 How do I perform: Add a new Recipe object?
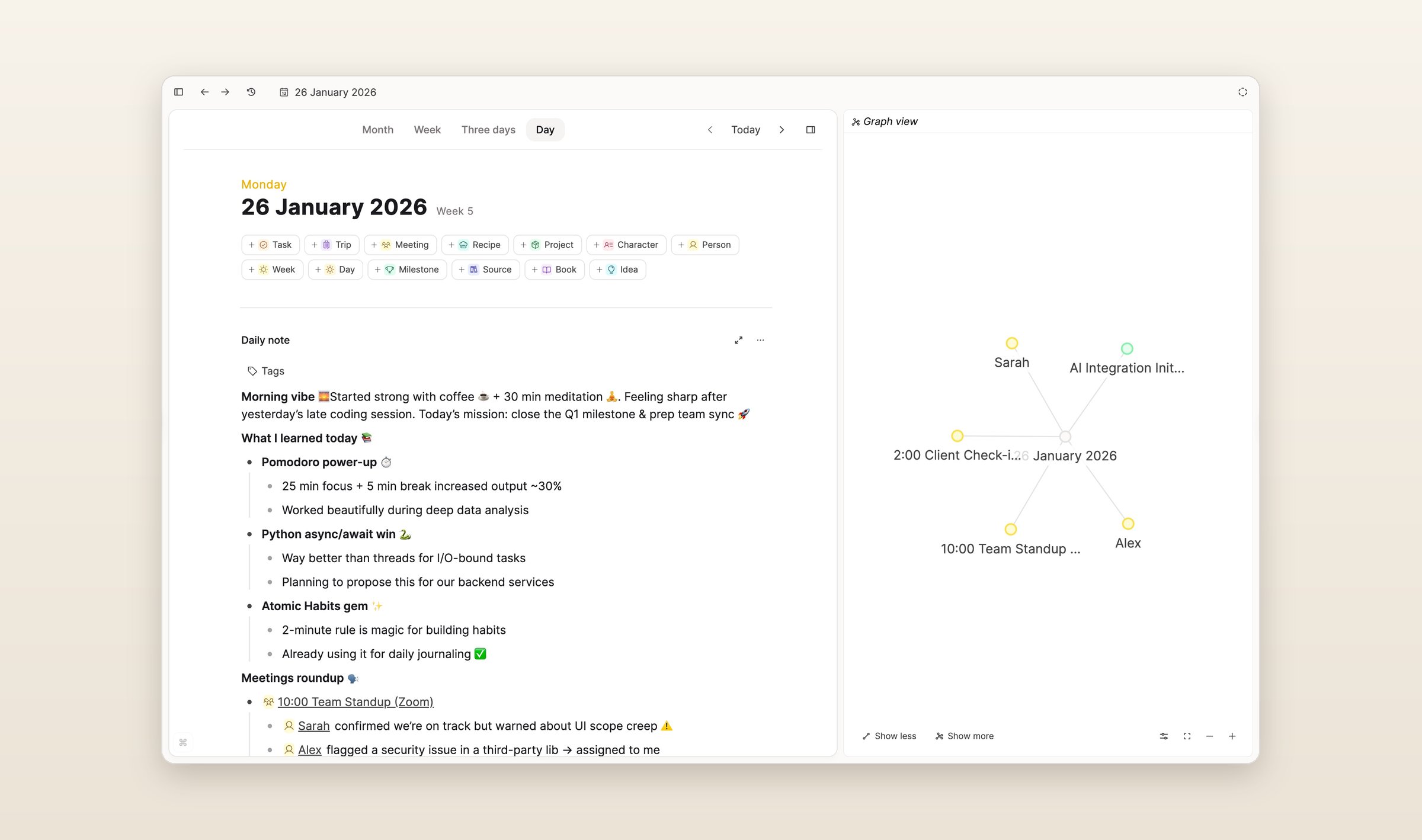coord(475,245)
